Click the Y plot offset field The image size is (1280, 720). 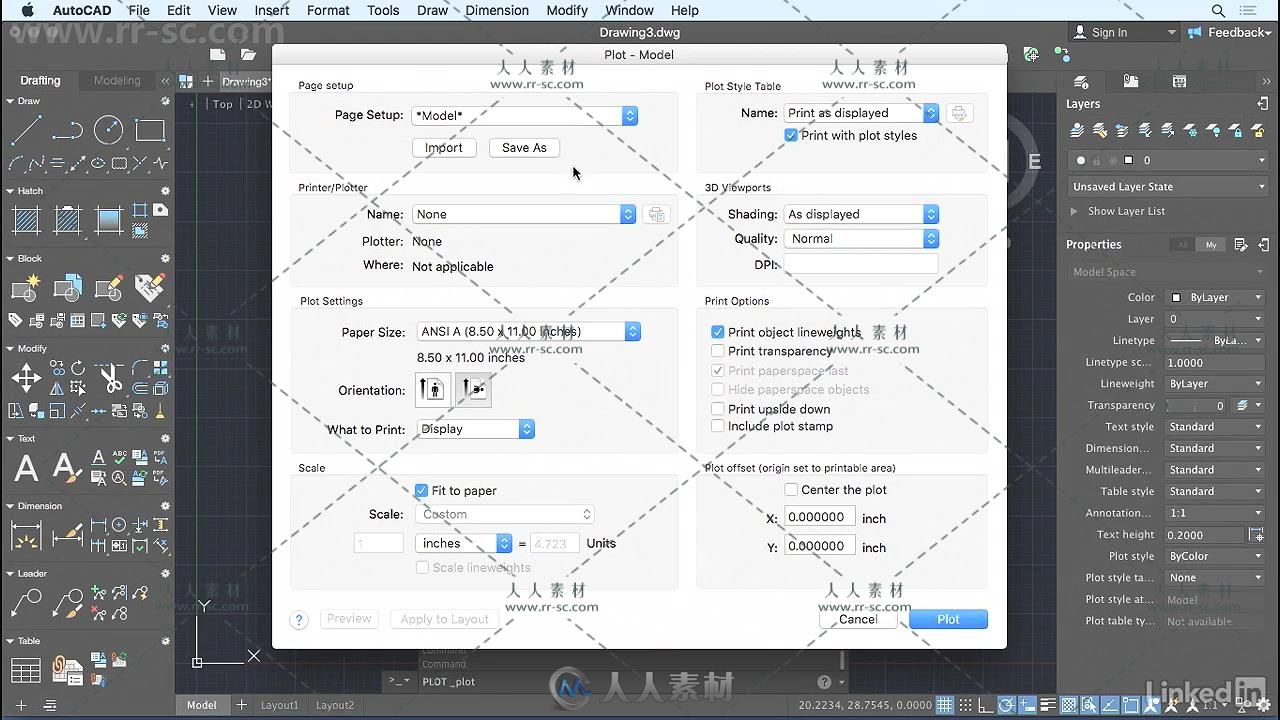(x=820, y=547)
